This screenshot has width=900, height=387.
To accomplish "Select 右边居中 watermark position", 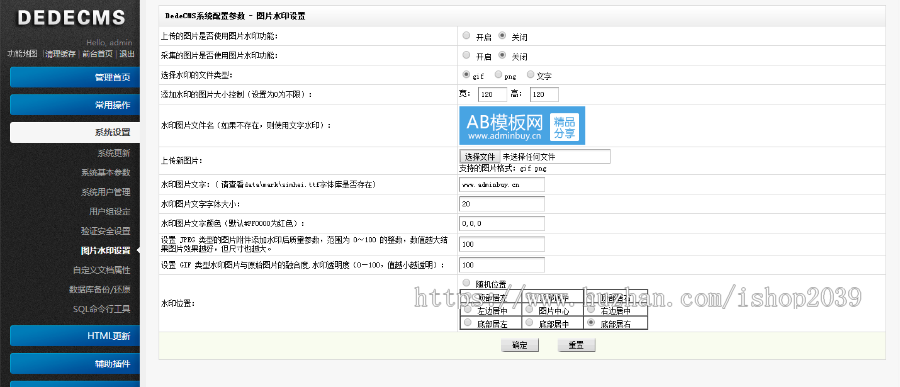I will click(591, 309).
